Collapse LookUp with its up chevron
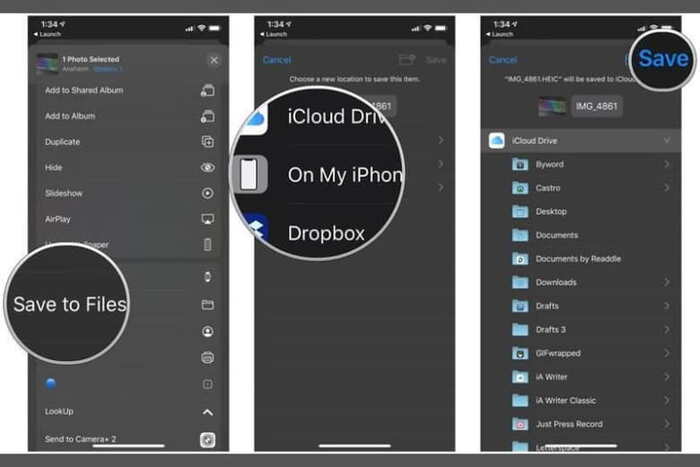700x467 pixels. coord(208,412)
